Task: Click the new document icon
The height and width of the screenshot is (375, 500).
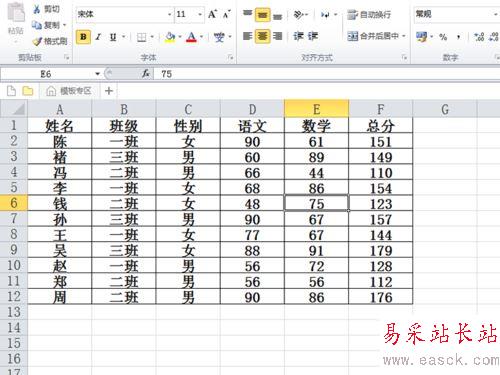Action: [11, 90]
